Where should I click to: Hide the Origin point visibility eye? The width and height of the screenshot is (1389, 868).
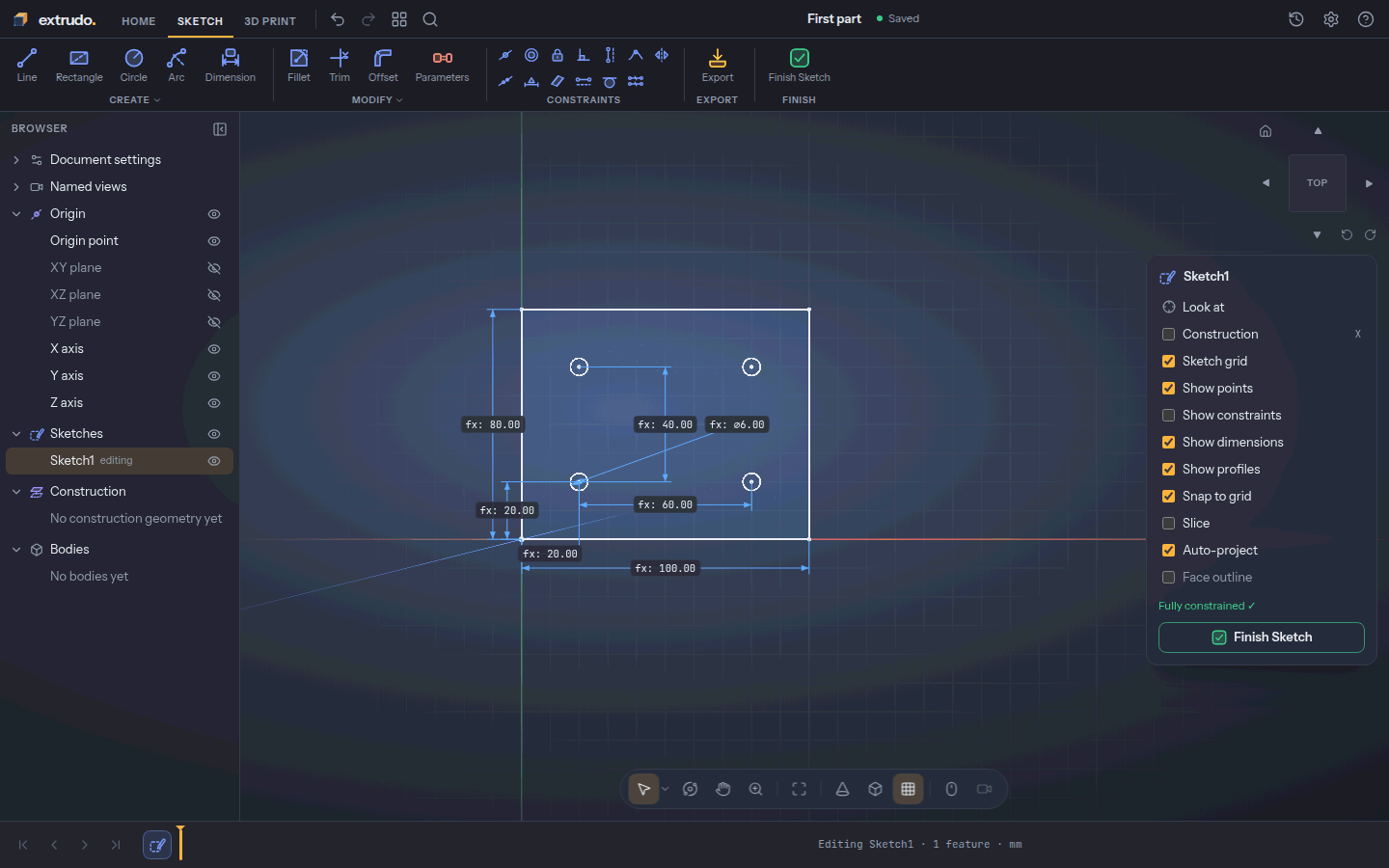click(x=214, y=241)
